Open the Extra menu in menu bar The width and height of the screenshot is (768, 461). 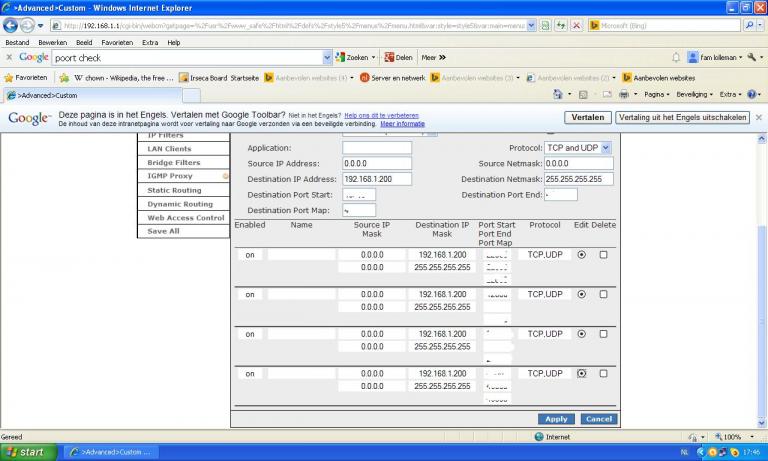150,43
